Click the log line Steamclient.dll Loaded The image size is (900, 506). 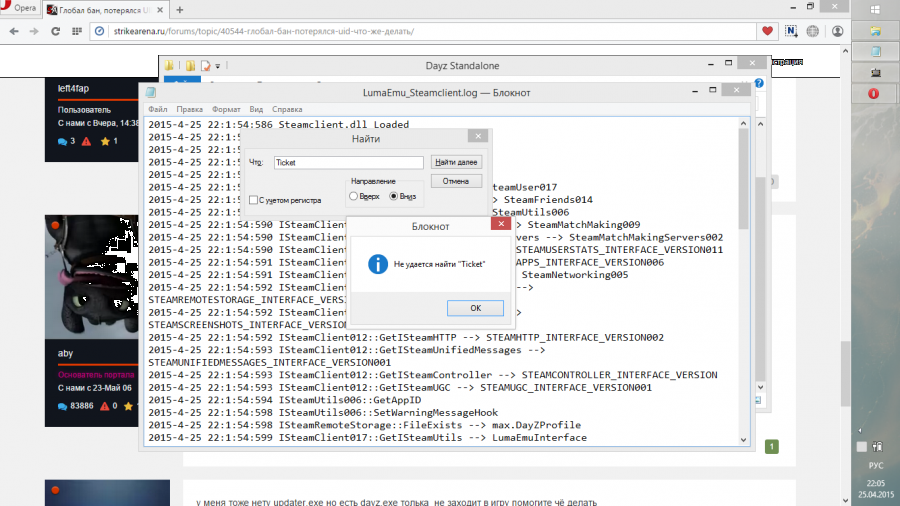tap(279, 124)
